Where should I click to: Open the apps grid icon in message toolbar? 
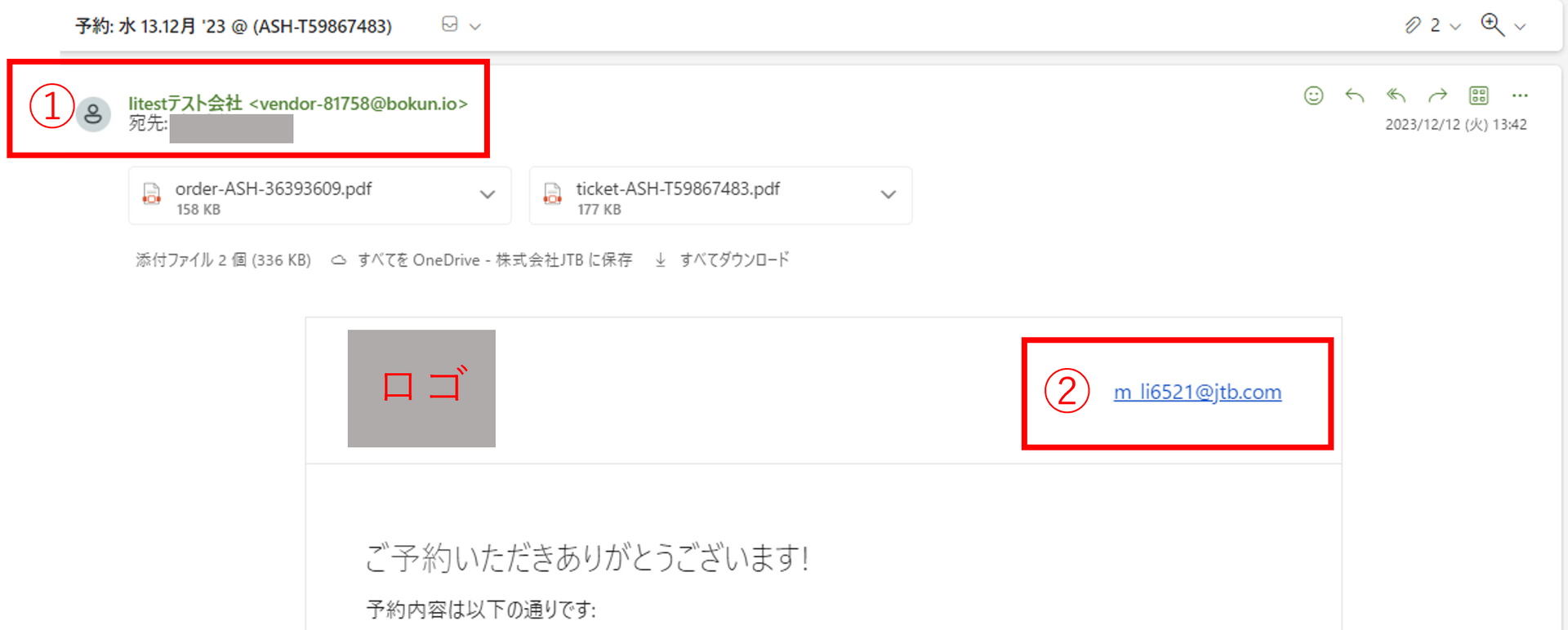(1479, 96)
